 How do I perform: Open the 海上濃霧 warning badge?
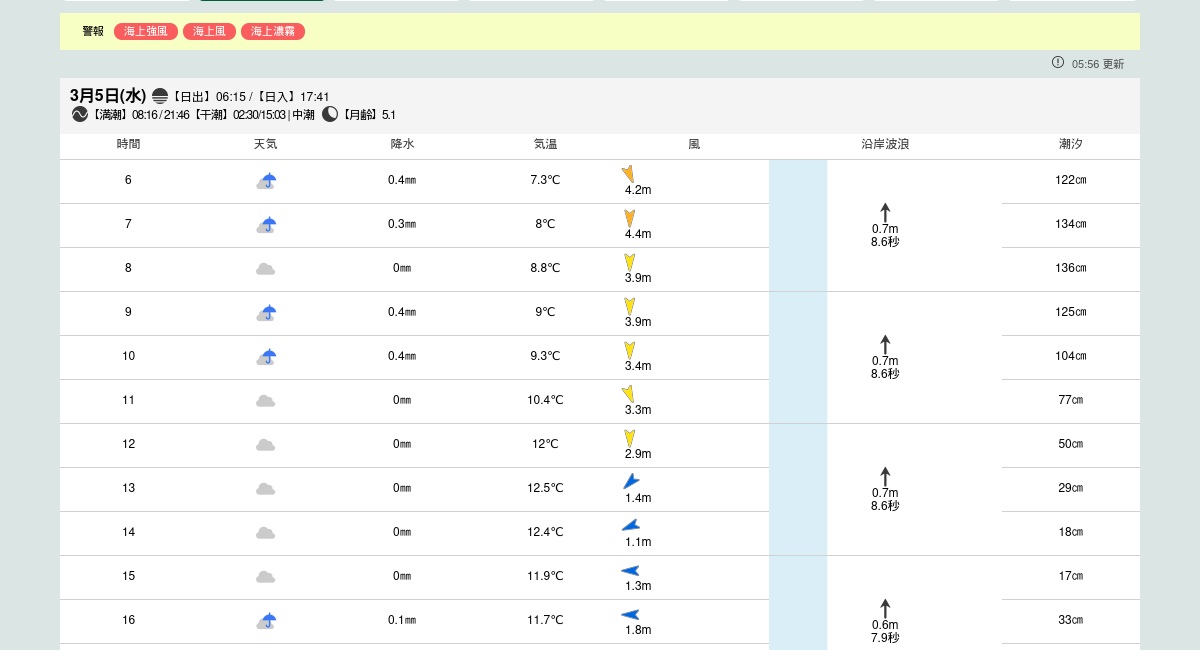click(272, 32)
